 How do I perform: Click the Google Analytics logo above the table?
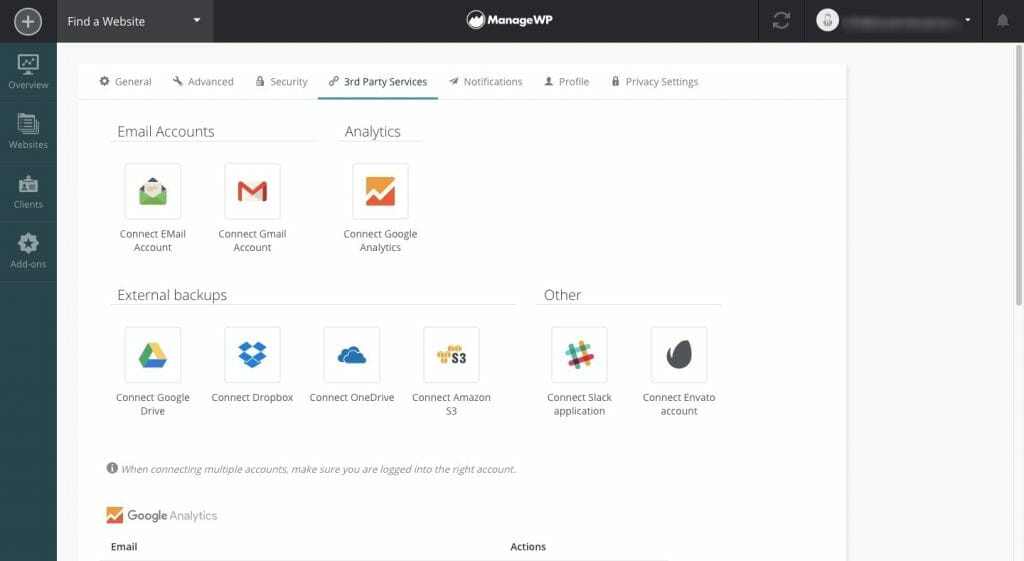(x=161, y=515)
